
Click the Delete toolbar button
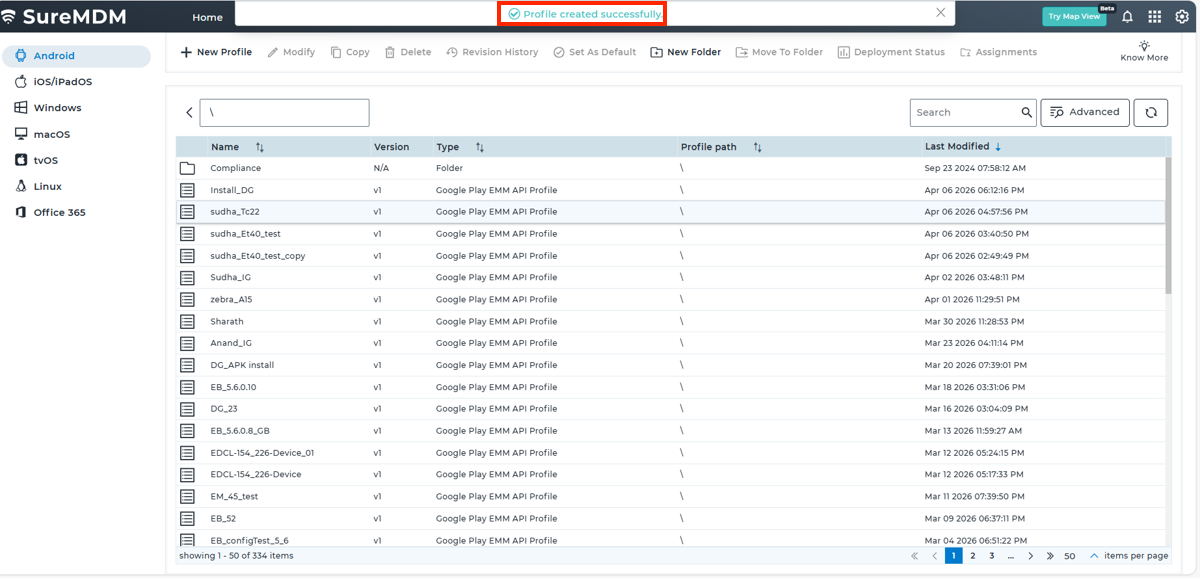pyautogui.click(x=408, y=52)
